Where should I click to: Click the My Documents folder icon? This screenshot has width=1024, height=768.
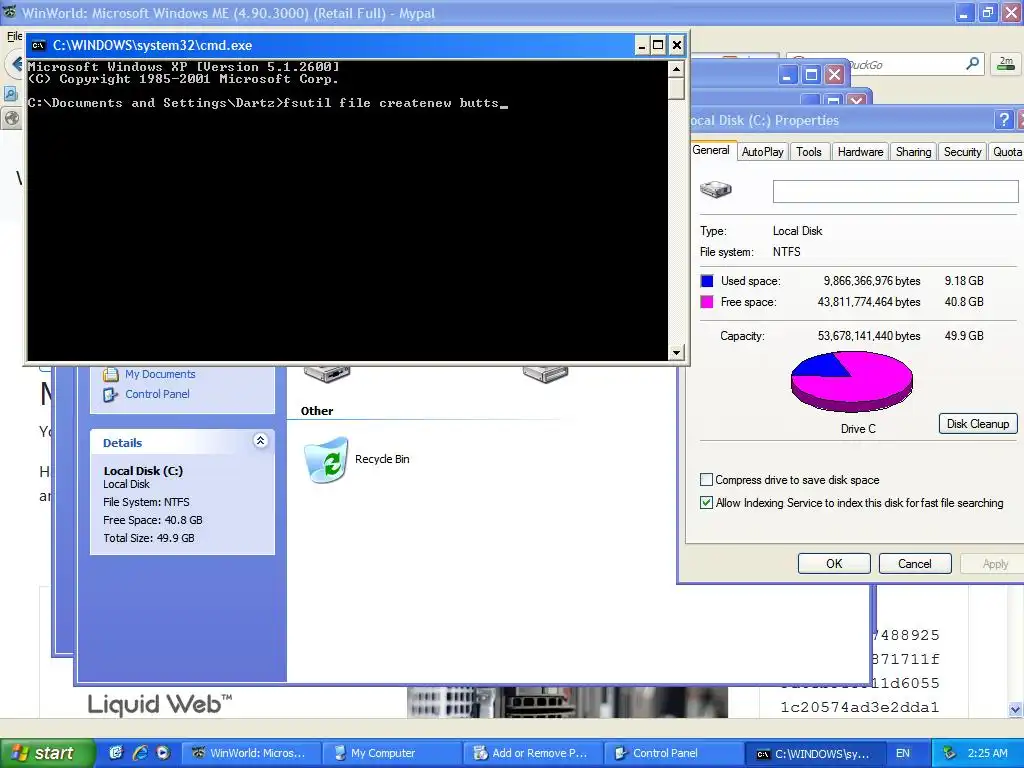tap(110, 374)
